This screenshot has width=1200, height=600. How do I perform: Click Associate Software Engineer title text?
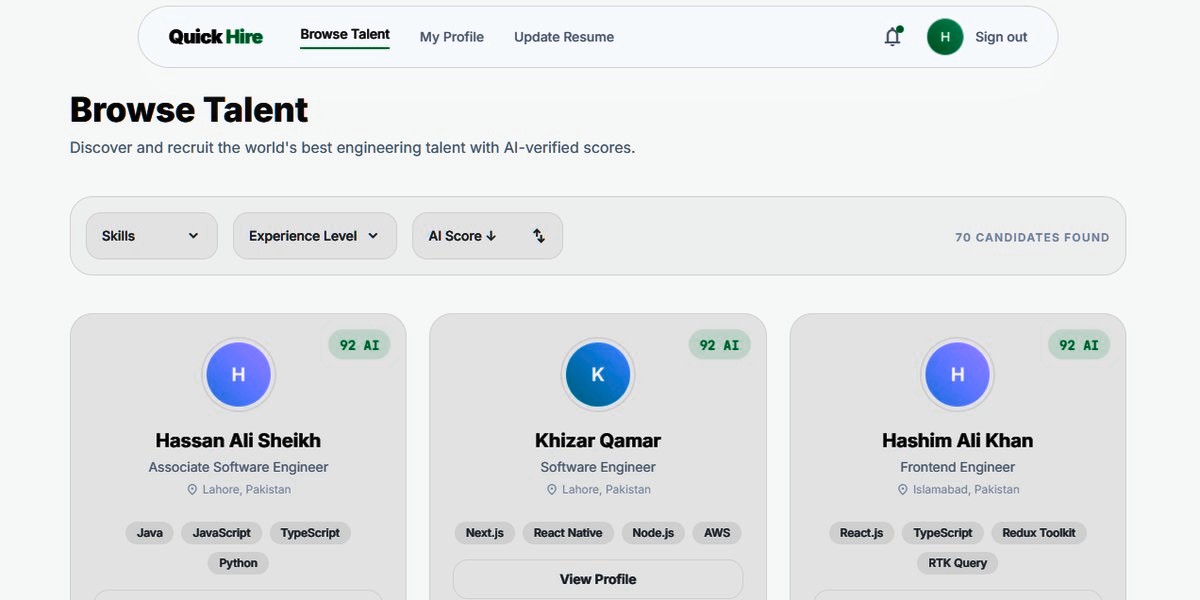[238, 467]
